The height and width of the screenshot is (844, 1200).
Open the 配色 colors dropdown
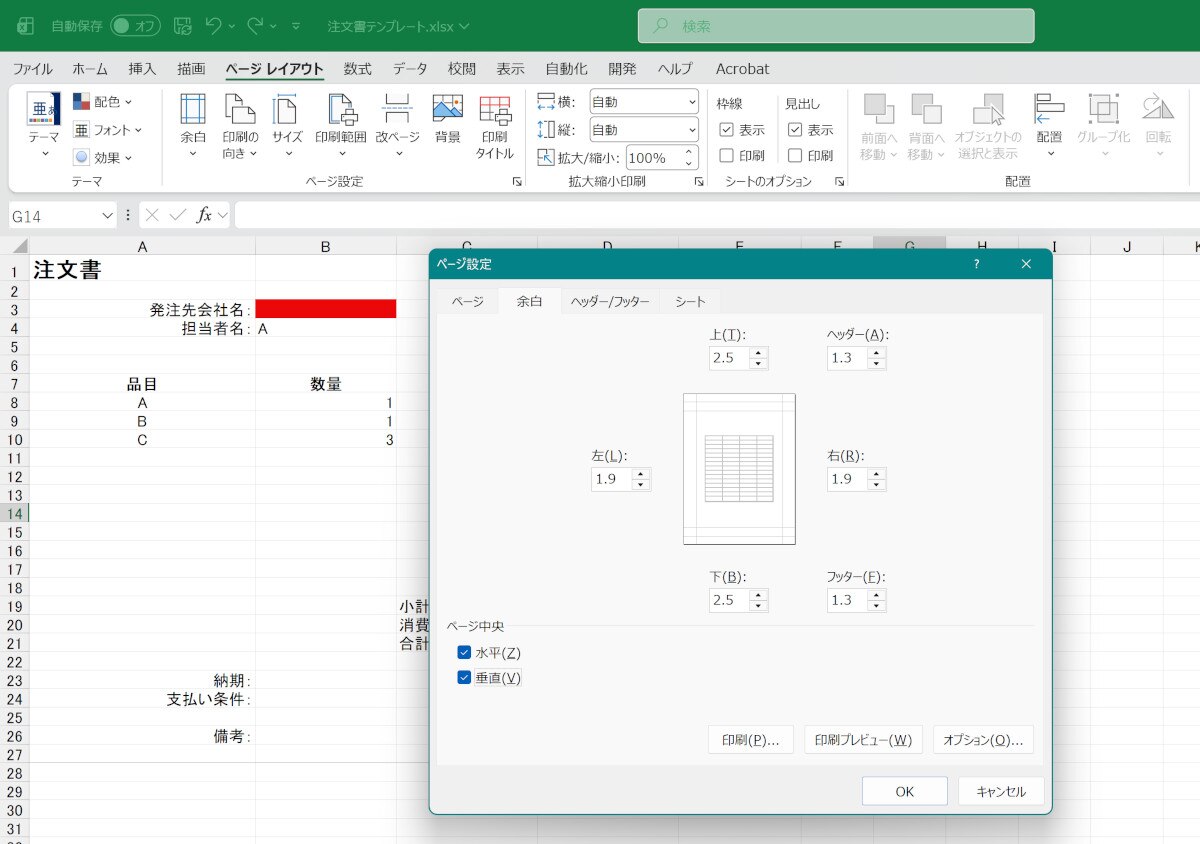(x=103, y=102)
